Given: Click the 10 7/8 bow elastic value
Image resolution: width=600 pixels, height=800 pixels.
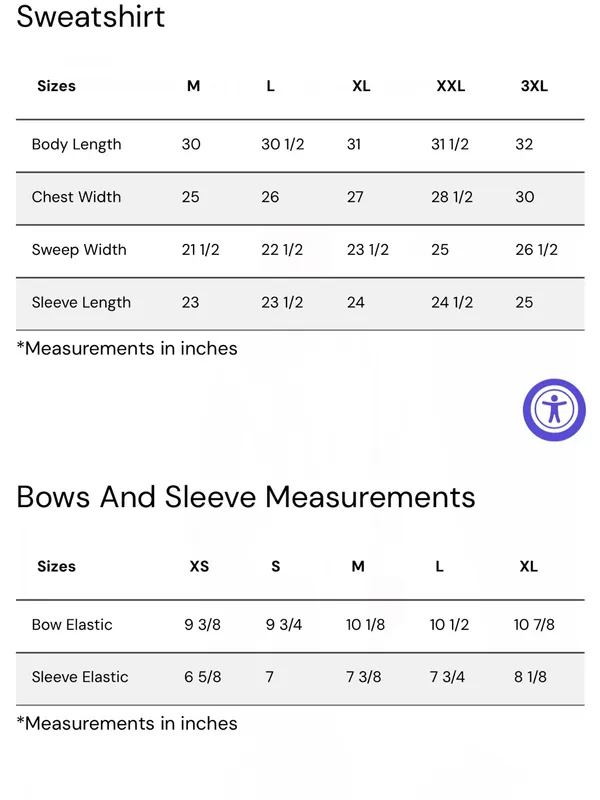Looking at the screenshot, I should (x=534, y=625).
